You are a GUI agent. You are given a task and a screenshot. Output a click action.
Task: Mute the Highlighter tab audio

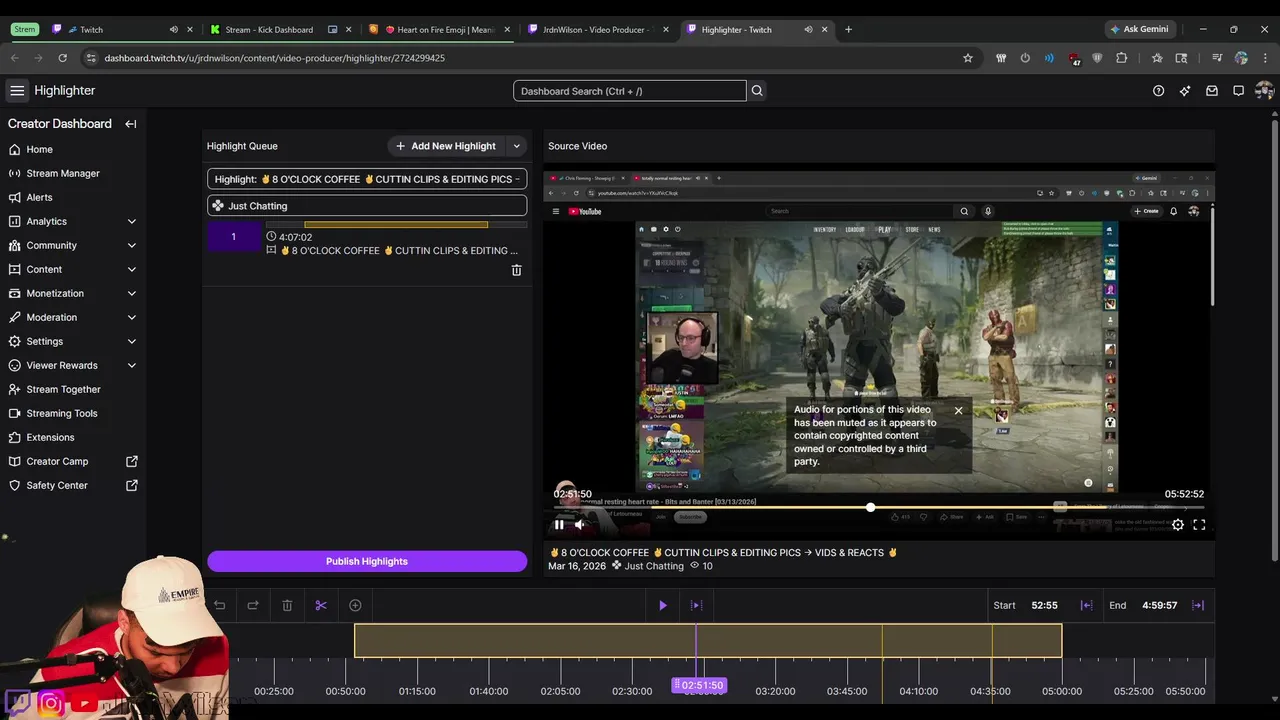point(808,30)
